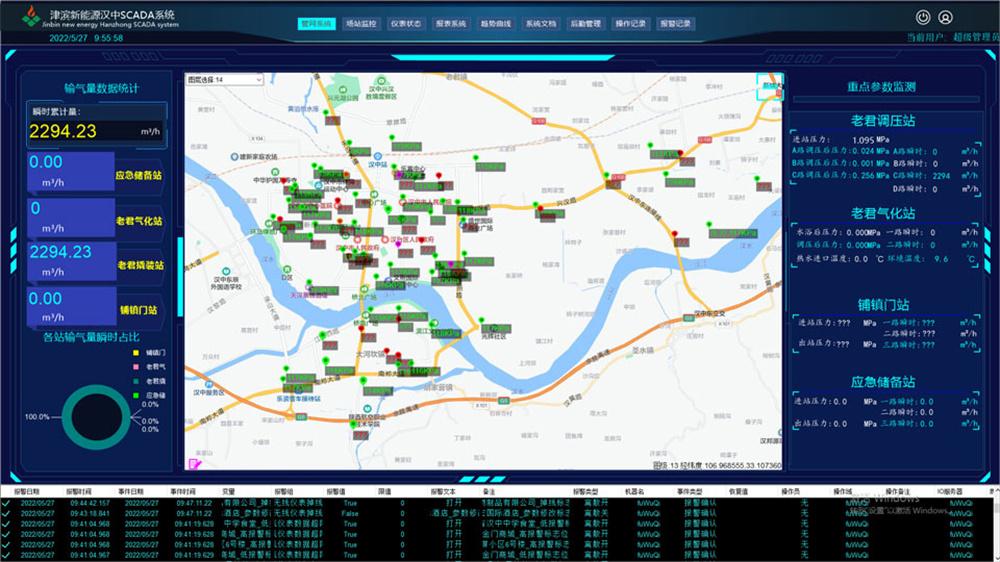Click the pink edit note icon on map corner
Viewport: 1000px width, 562px height.
point(195,464)
